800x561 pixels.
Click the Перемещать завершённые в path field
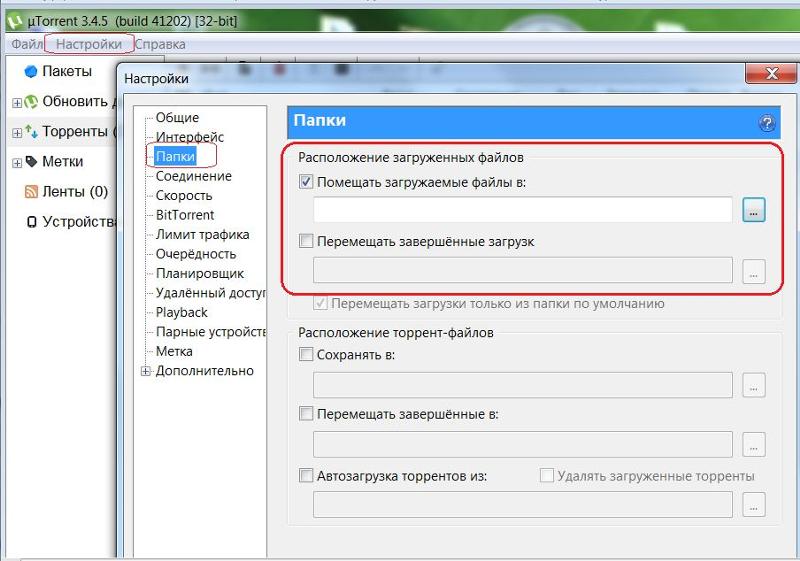pos(522,444)
